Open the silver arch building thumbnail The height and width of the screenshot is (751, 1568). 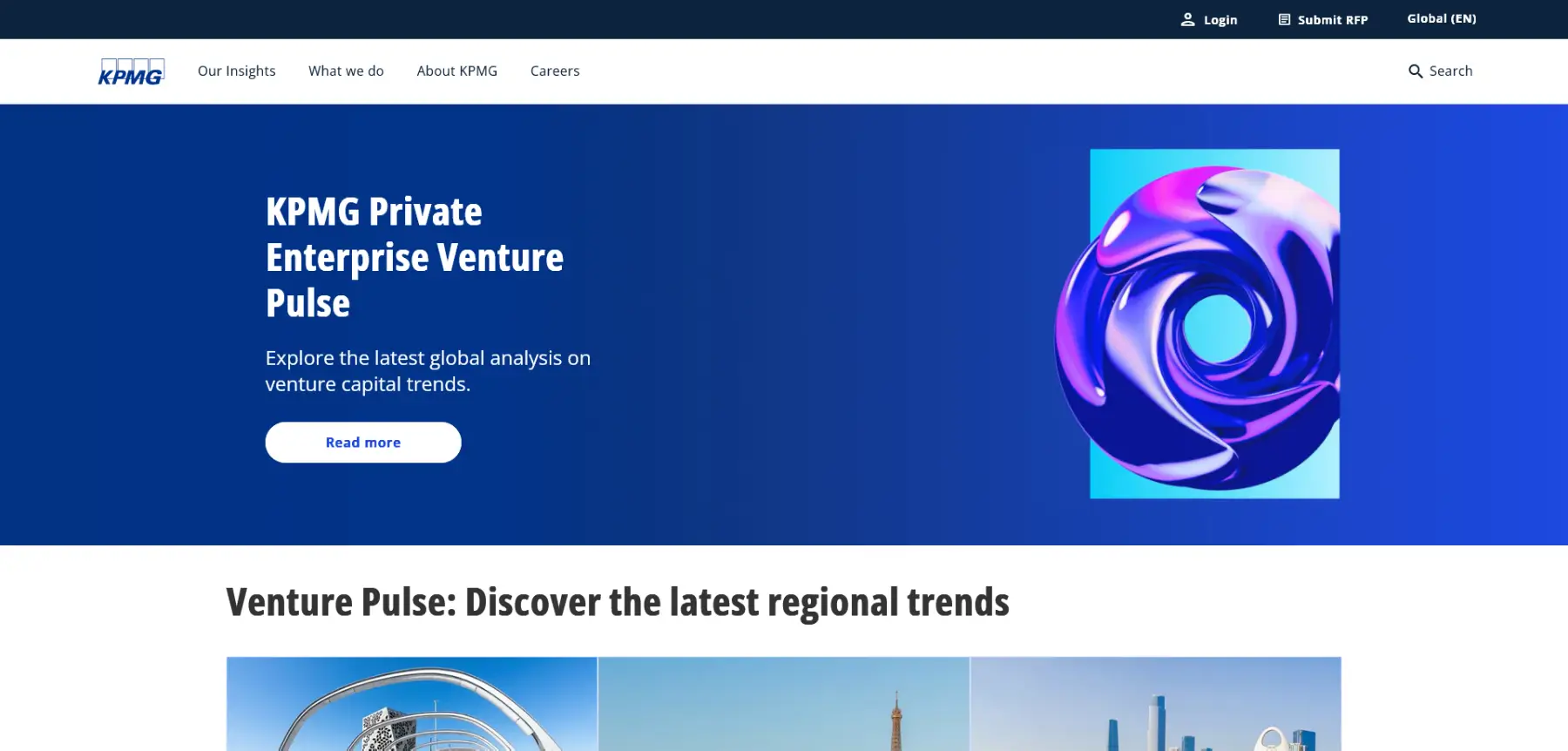pyautogui.click(x=412, y=704)
